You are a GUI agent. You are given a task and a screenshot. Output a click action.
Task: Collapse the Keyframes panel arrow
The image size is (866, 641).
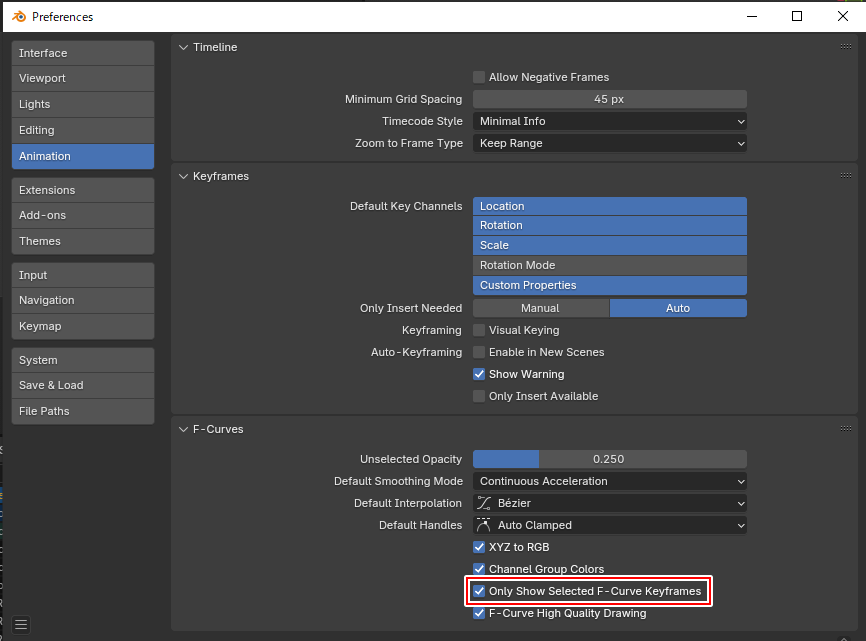(x=183, y=176)
